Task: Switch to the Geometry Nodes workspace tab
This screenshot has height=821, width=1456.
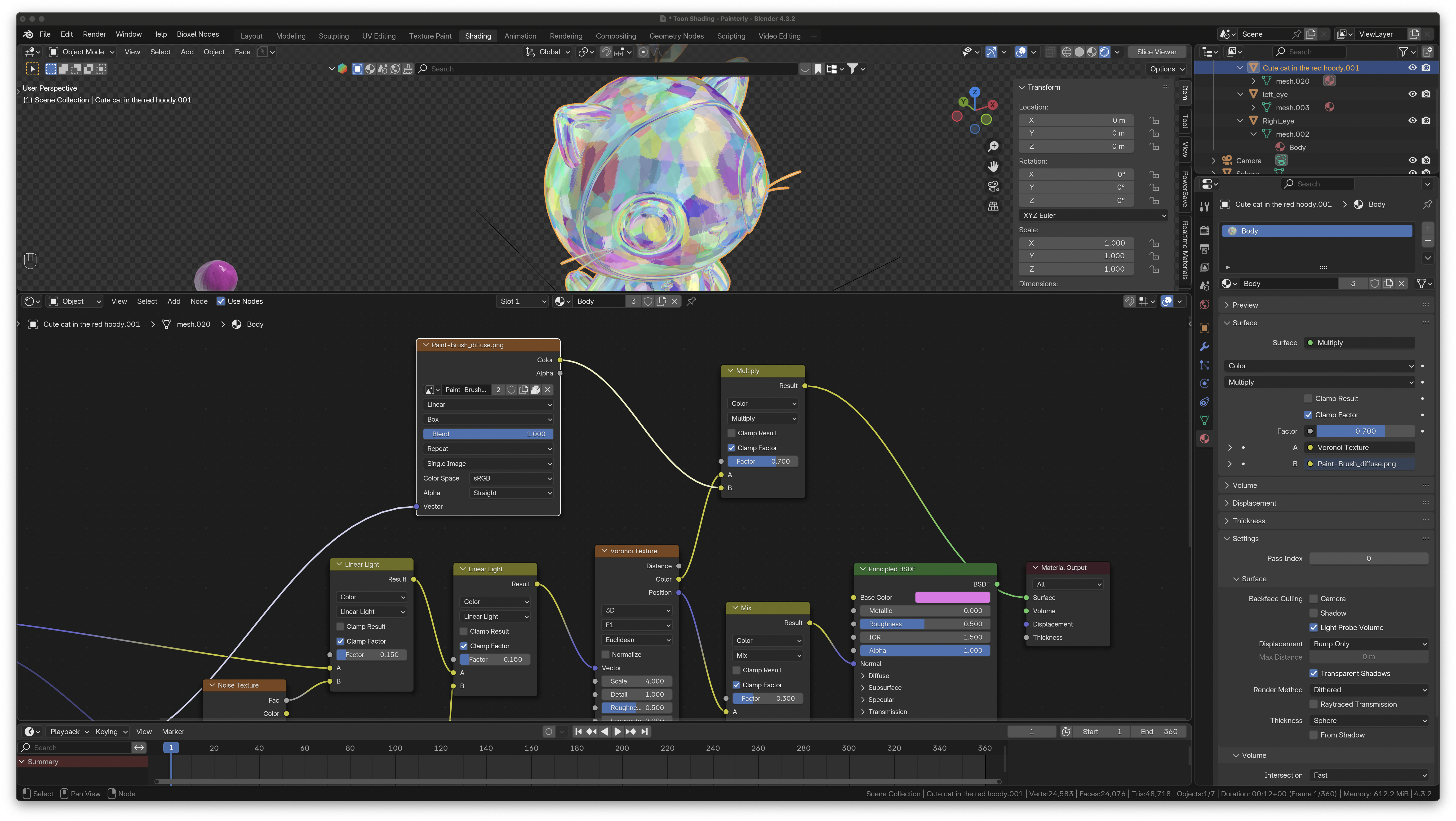Action: pyautogui.click(x=677, y=36)
